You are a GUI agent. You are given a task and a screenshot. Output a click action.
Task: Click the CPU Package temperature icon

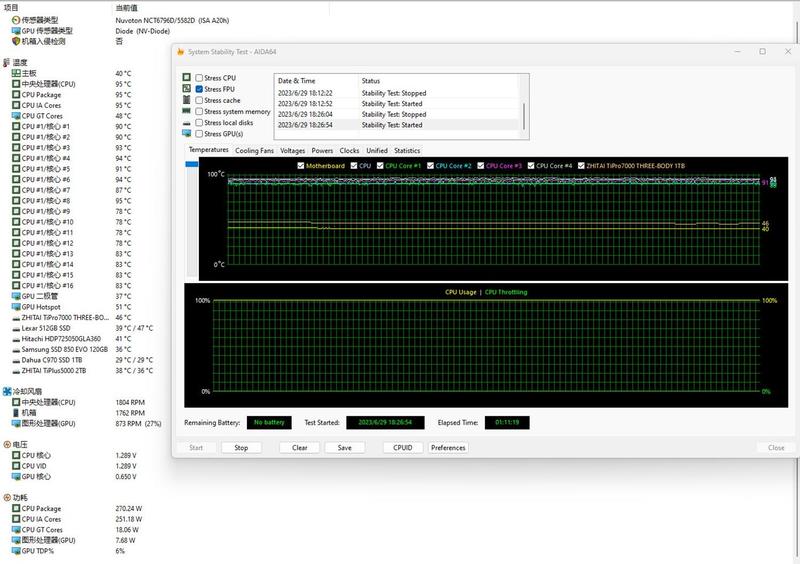16,94
